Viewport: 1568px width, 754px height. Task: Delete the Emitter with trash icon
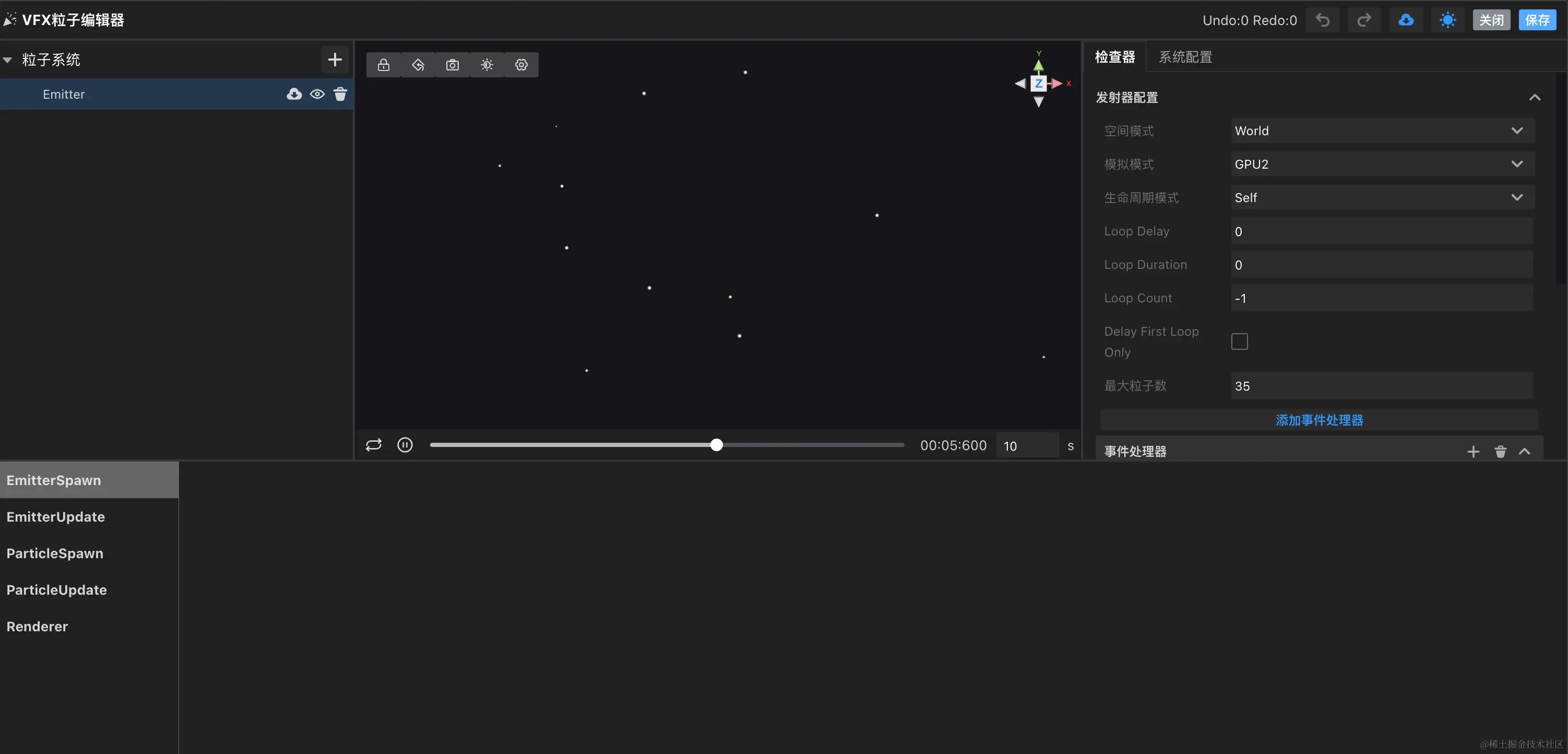pyautogui.click(x=340, y=94)
